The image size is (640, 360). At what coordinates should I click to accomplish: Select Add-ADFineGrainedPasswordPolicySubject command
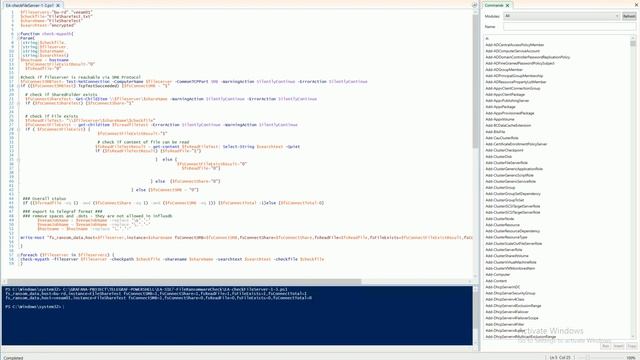[520, 63]
